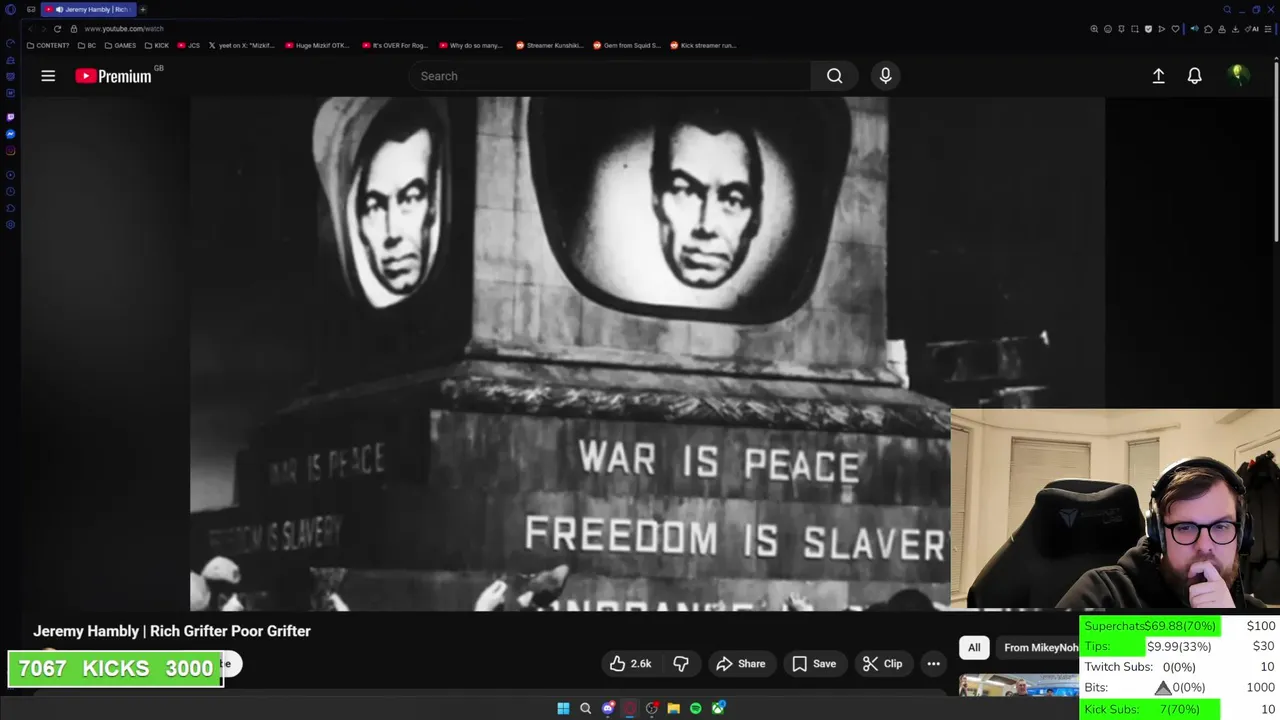Image resolution: width=1280 pixels, height=720 pixels.
Task: Open Why do so many bookmark
Action: coord(472,45)
